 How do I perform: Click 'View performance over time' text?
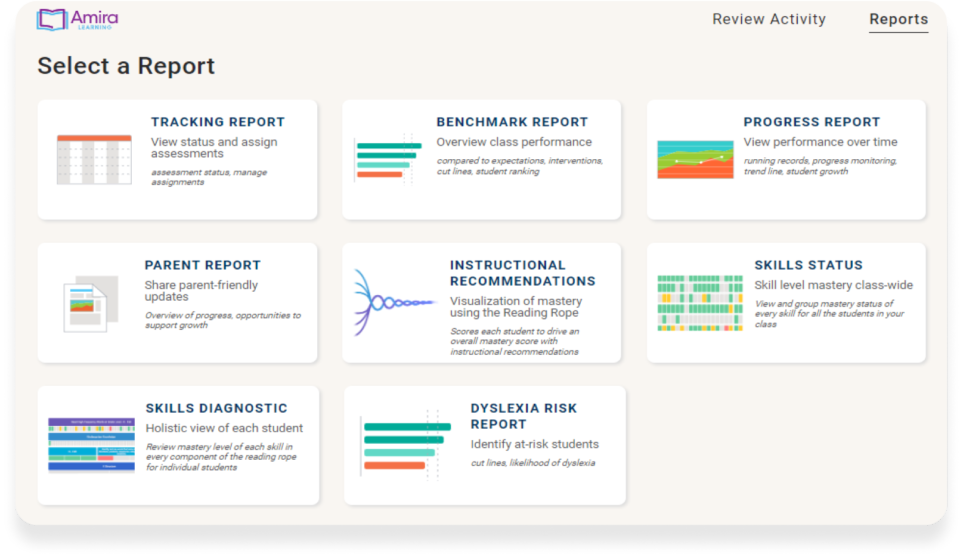[x=820, y=142]
